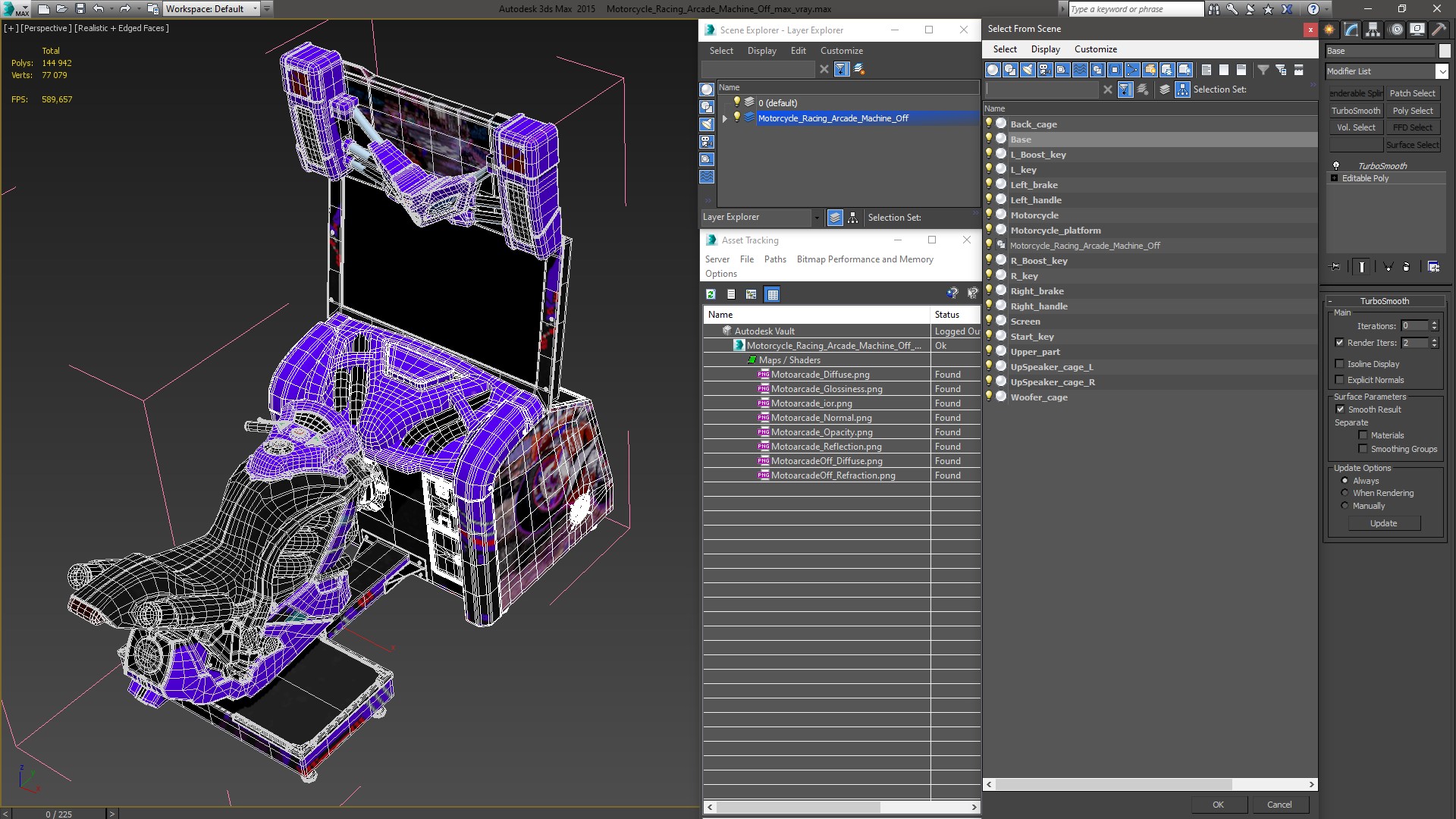The width and height of the screenshot is (1456, 819).
Task: Switch to the Create panel star icon
Action: coord(1329,30)
